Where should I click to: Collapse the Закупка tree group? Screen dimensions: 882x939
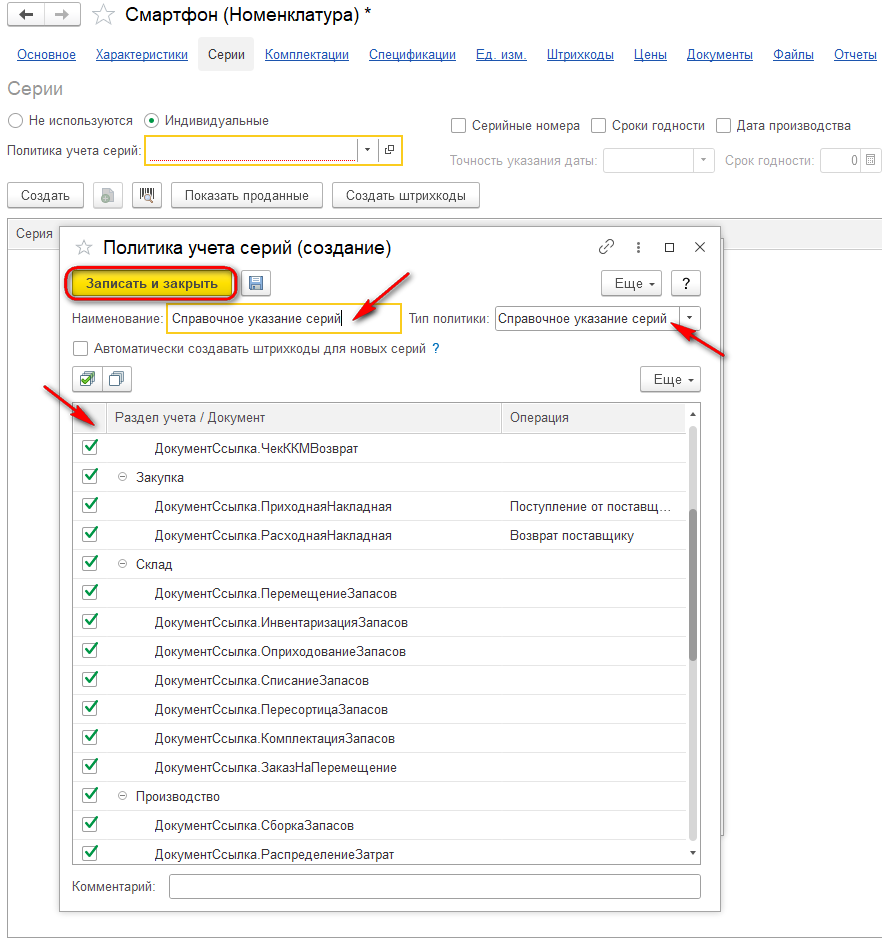(122, 477)
